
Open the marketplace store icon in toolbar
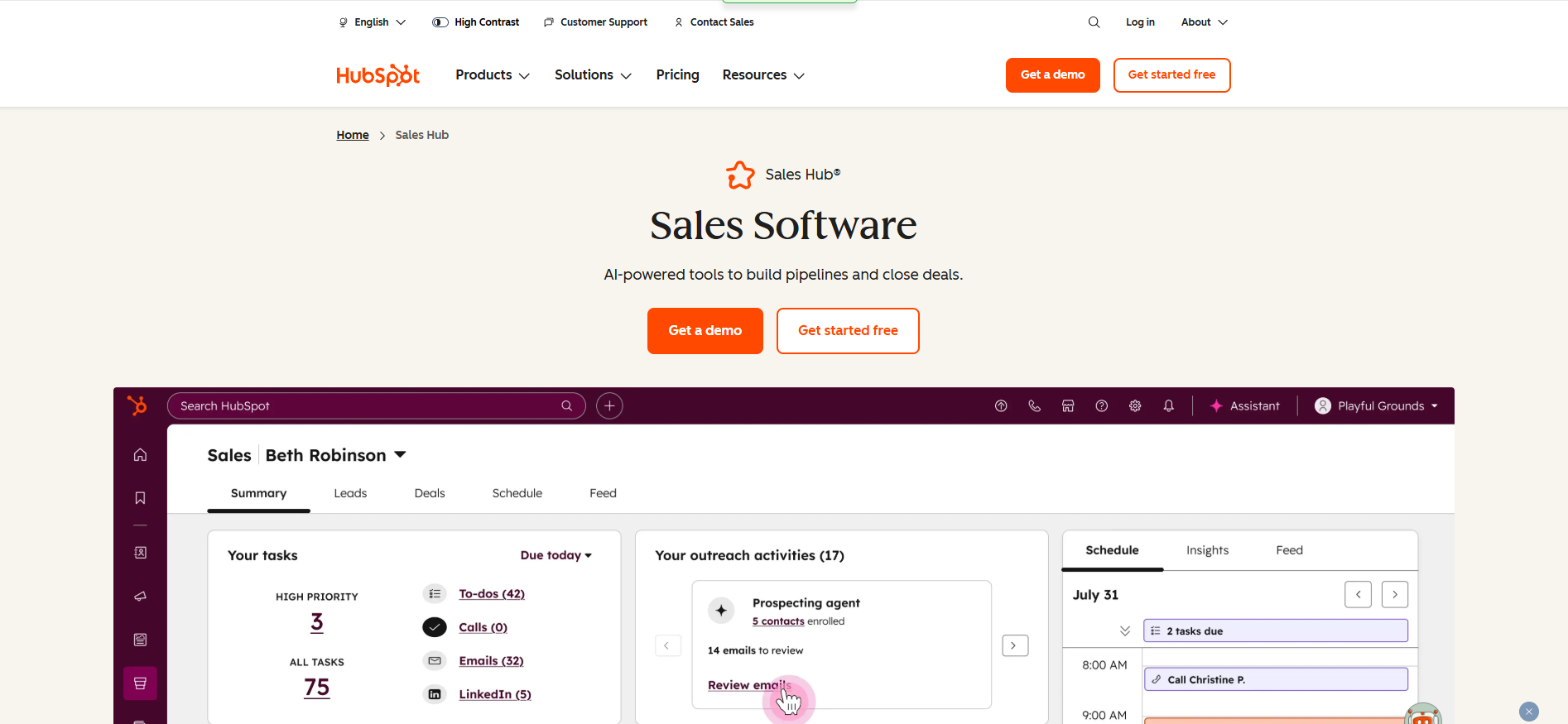pos(1068,405)
